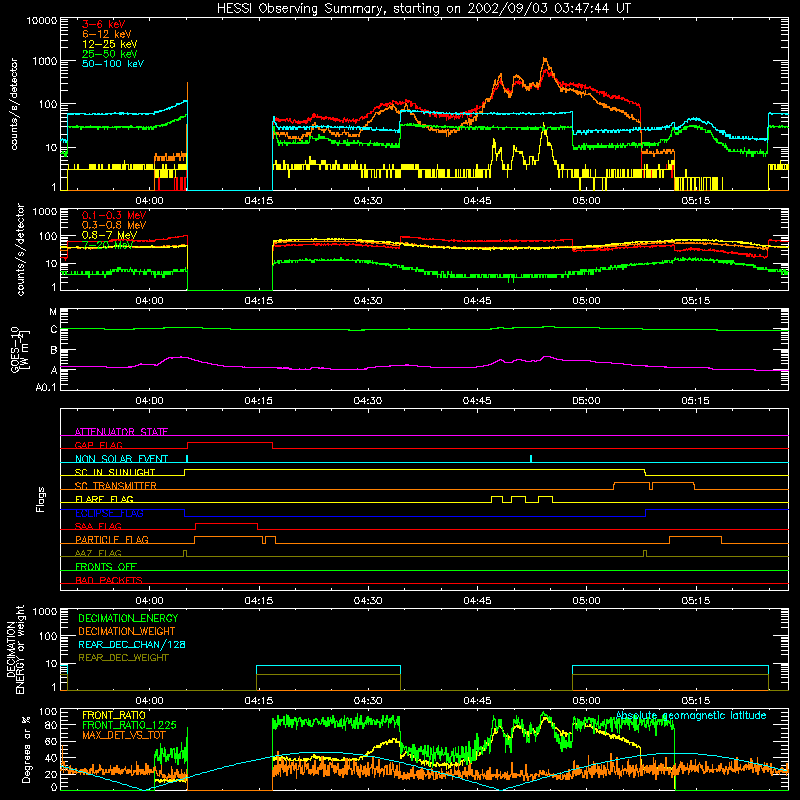This screenshot has width=800, height=800.
Task: Click the "0.8-7 MeV" legend entry
Action: pyautogui.click(x=109, y=235)
